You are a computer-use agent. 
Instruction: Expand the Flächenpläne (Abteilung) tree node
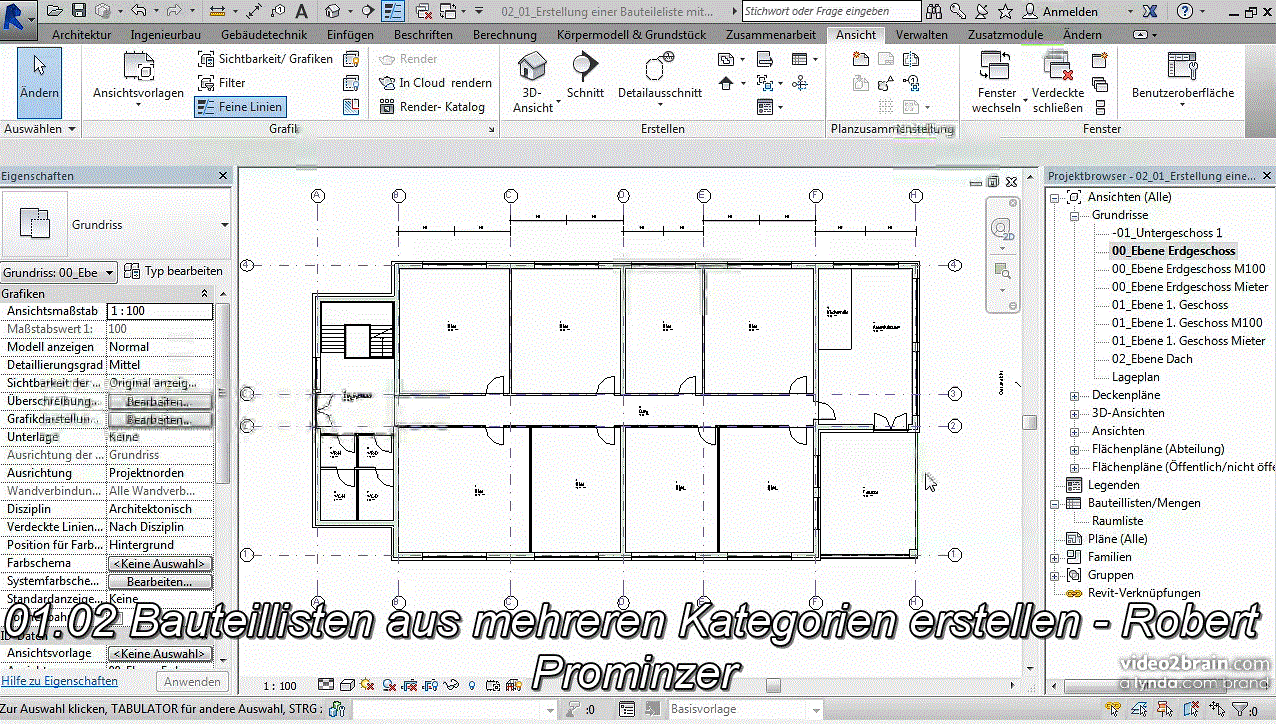click(1074, 449)
